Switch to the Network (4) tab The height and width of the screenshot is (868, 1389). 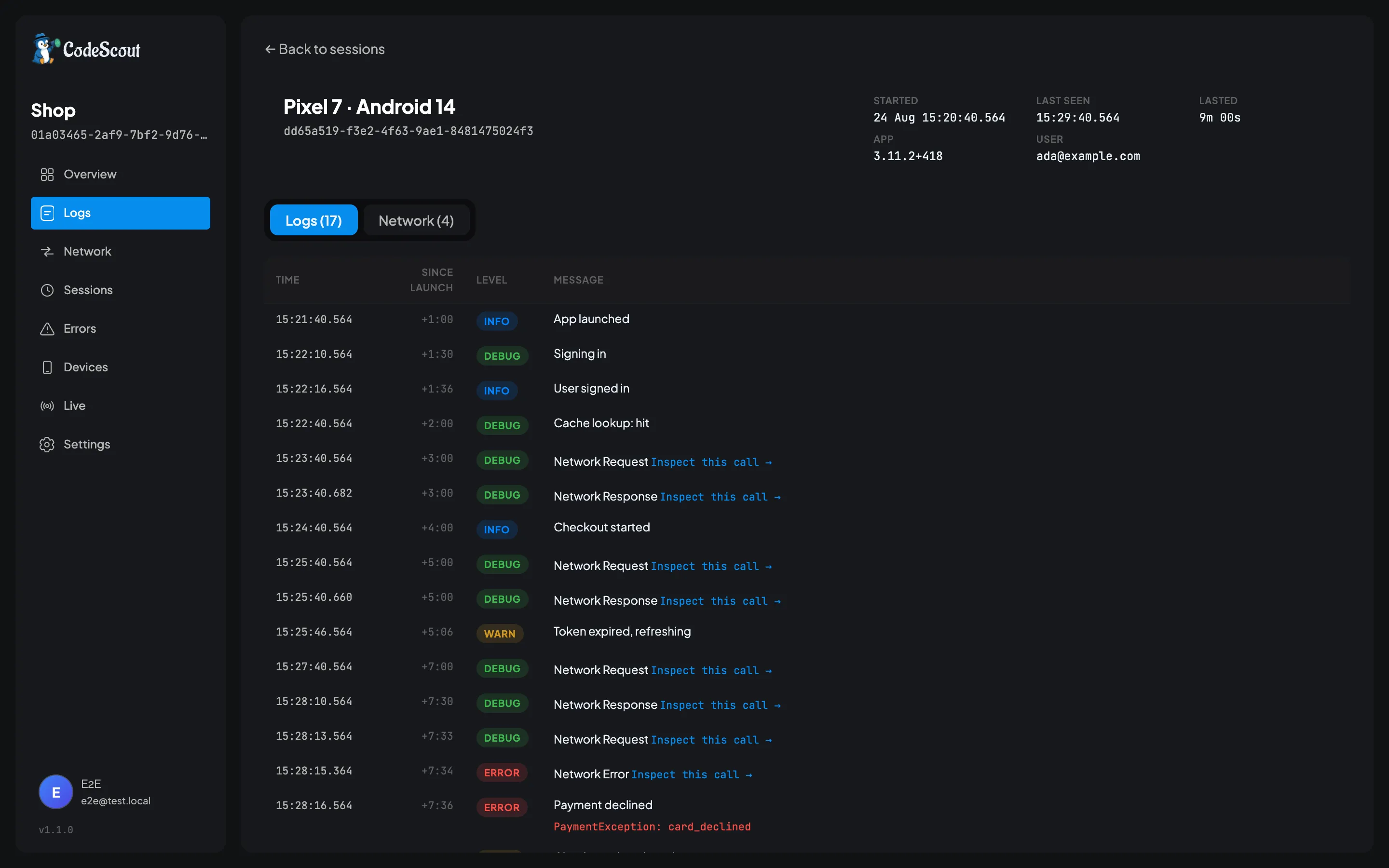point(416,220)
